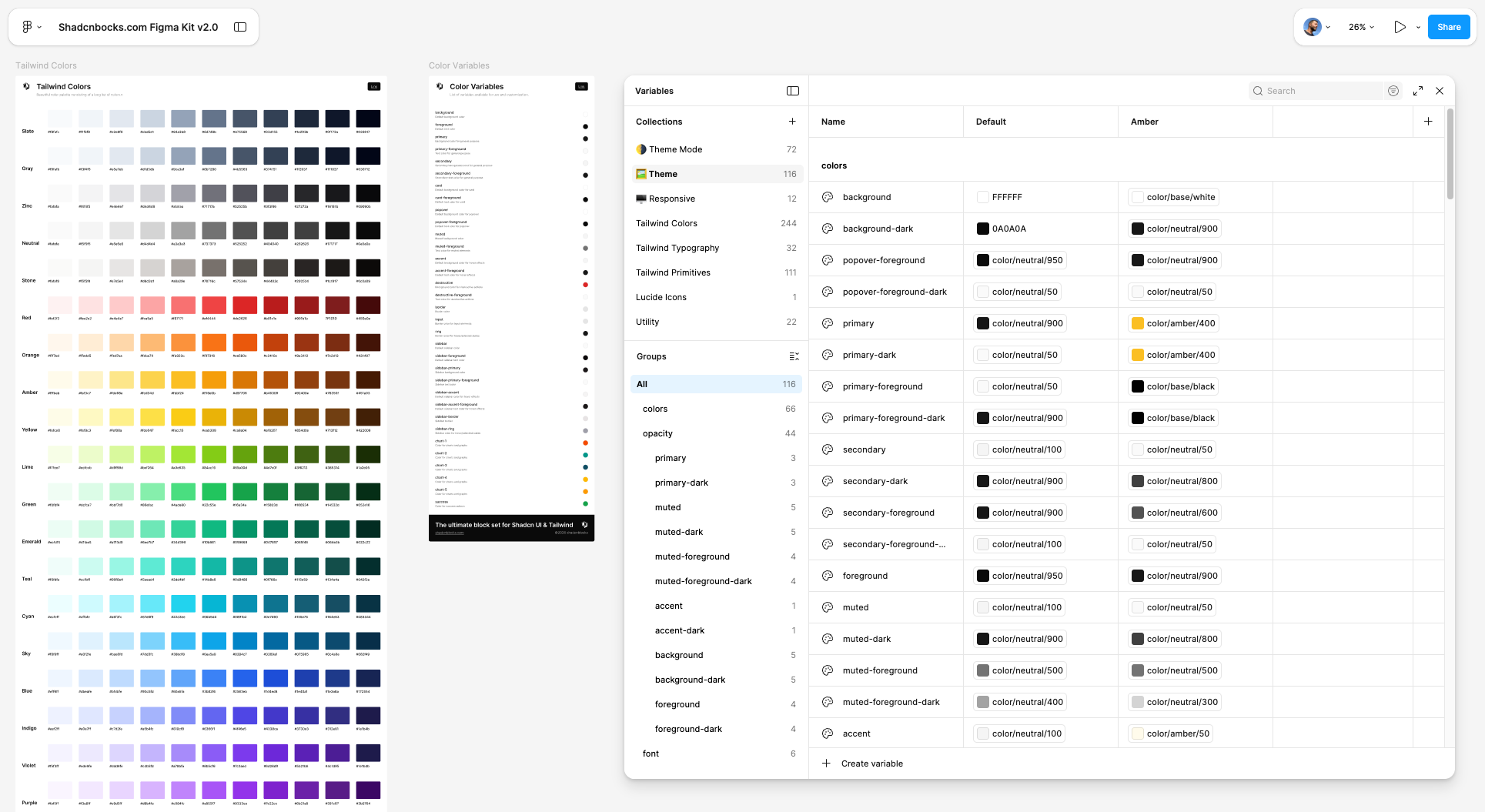1485x812 pixels.
Task: Select the Responsive collection
Action: (x=716, y=199)
